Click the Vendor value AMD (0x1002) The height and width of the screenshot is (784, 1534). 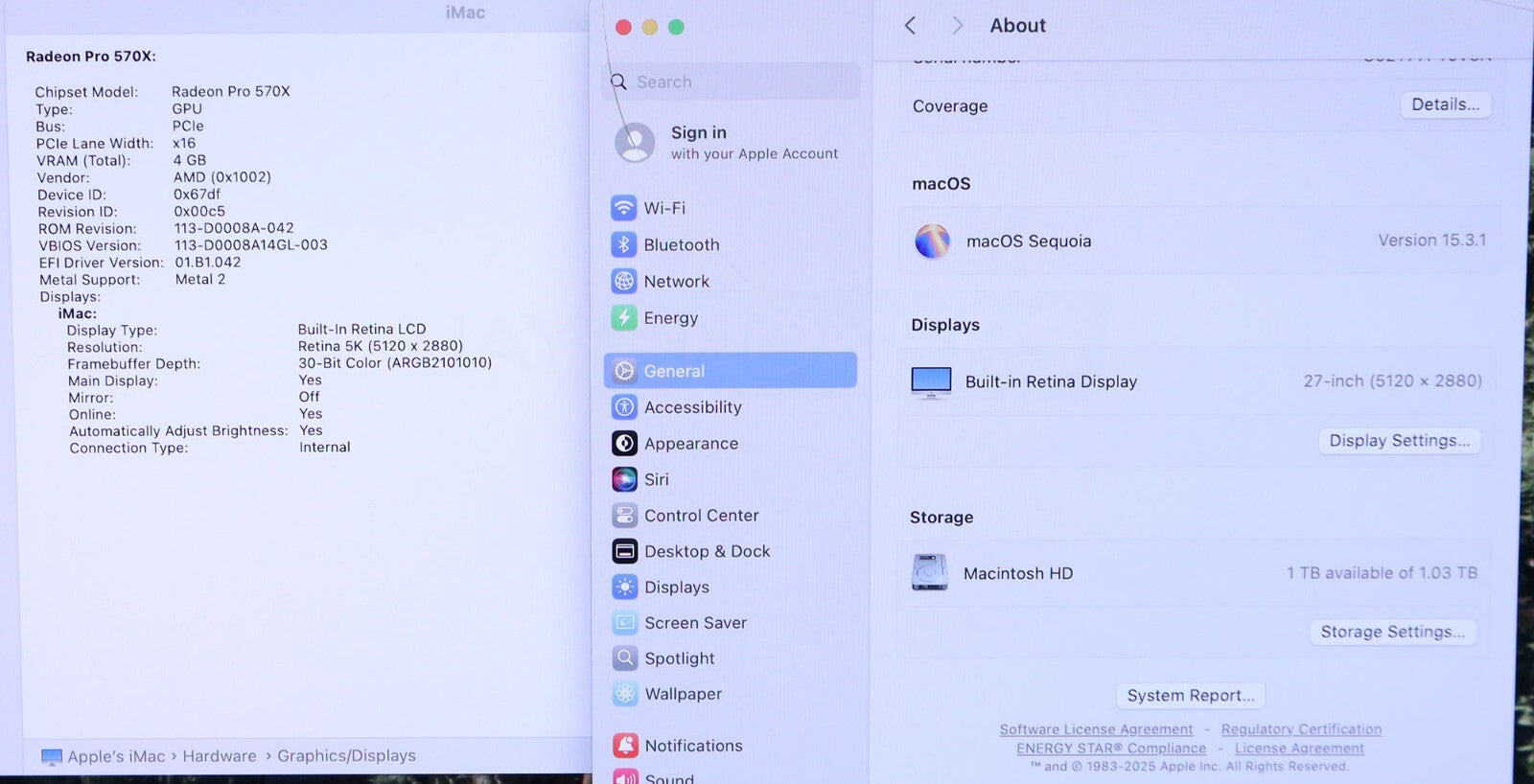222,177
